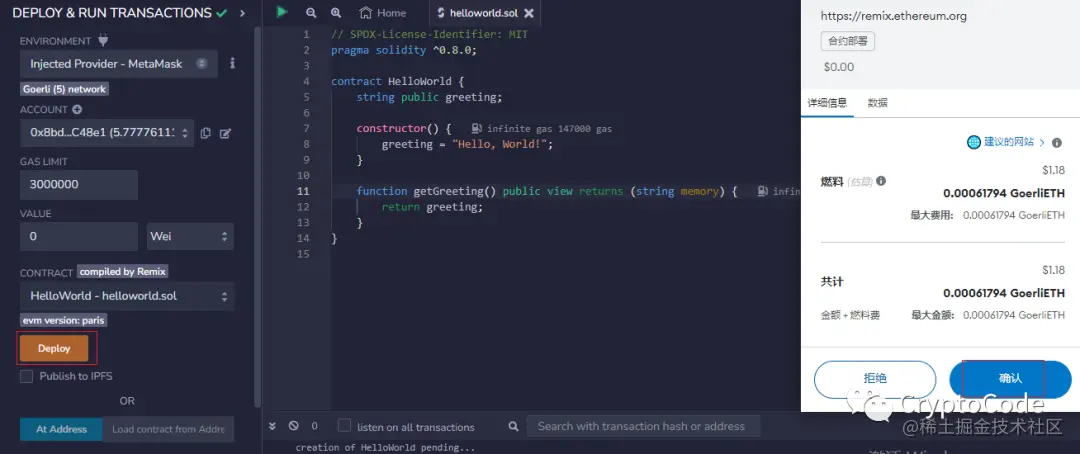Click pending transactions counter 0 in terminal
Image resolution: width=1080 pixels, height=454 pixels.
coord(315,426)
